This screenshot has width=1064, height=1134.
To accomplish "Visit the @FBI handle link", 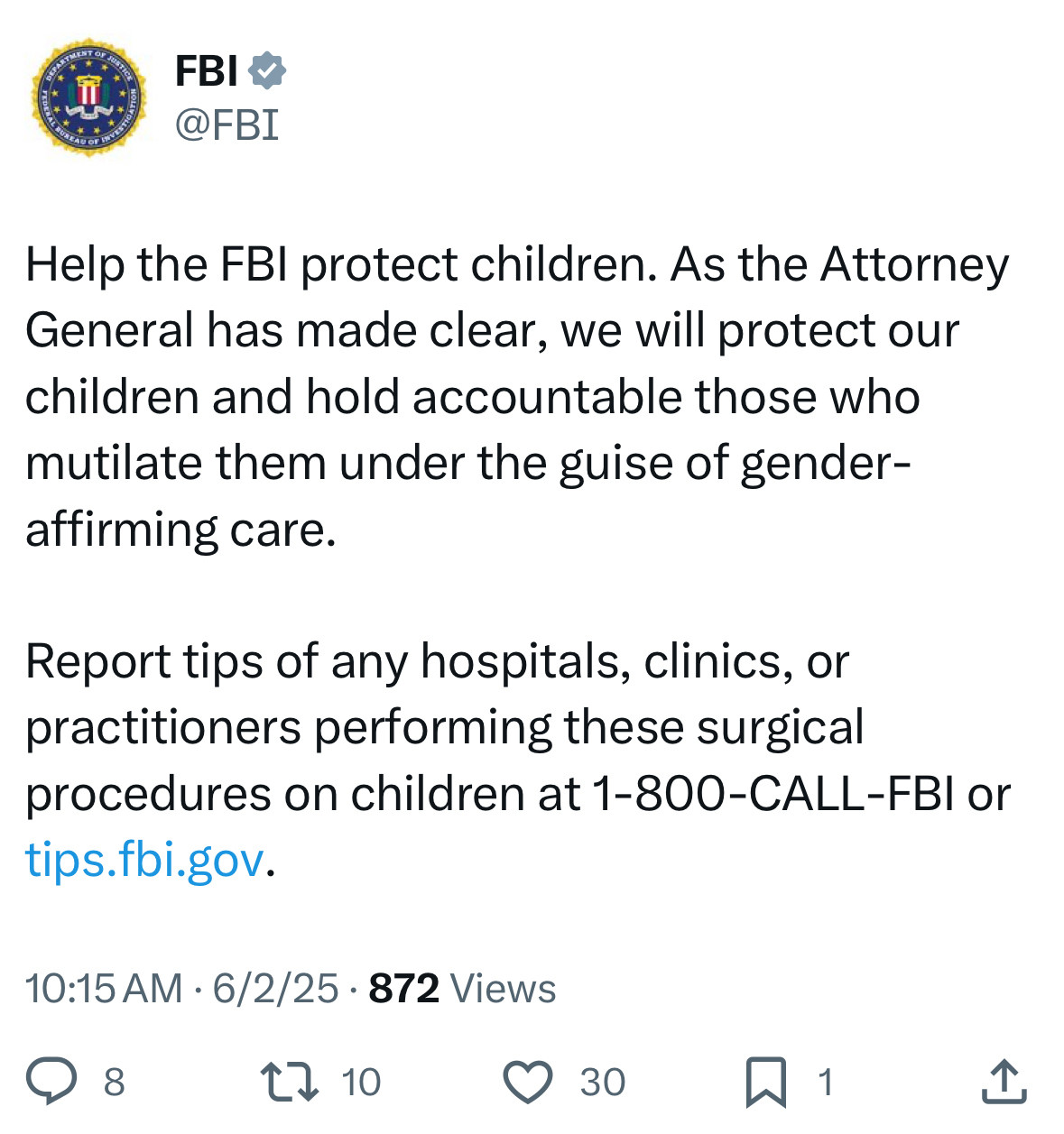I will pyautogui.click(x=227, y=124).
